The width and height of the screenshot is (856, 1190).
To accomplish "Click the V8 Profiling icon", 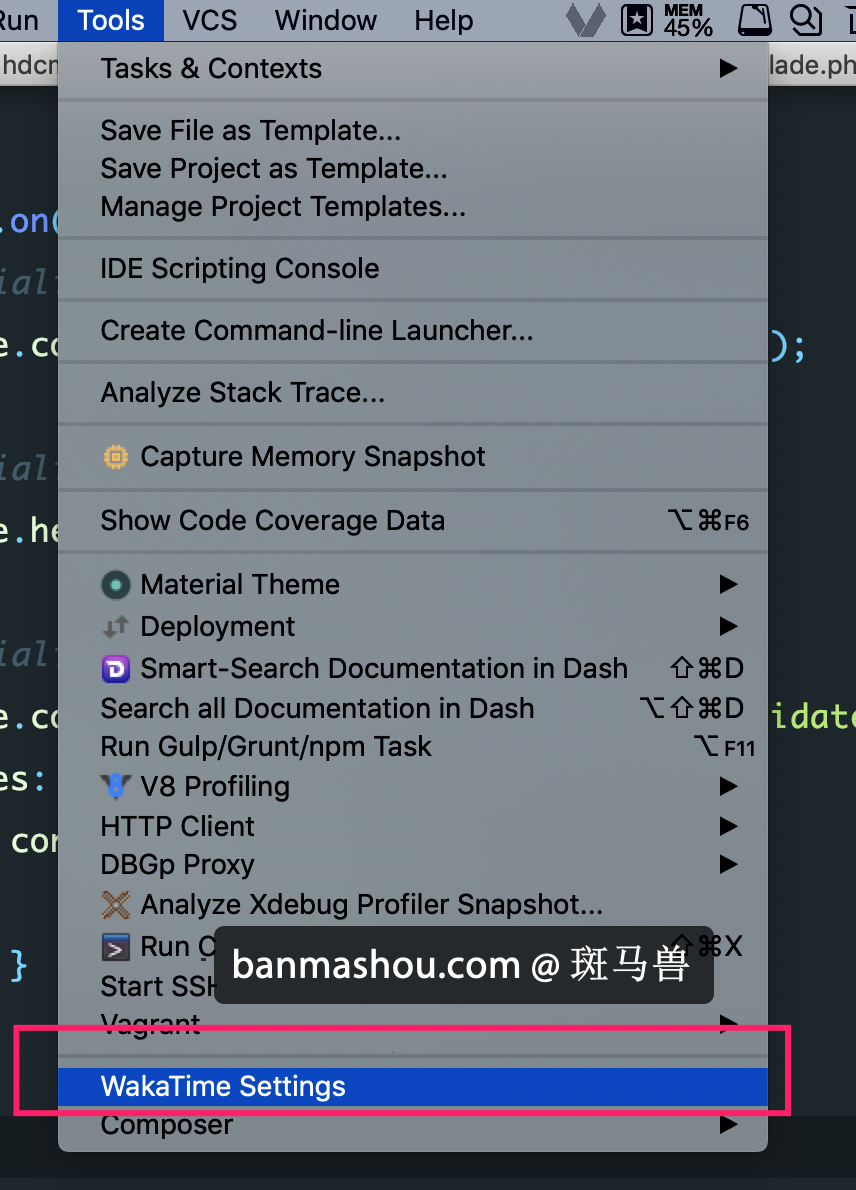I will point(115,786).
